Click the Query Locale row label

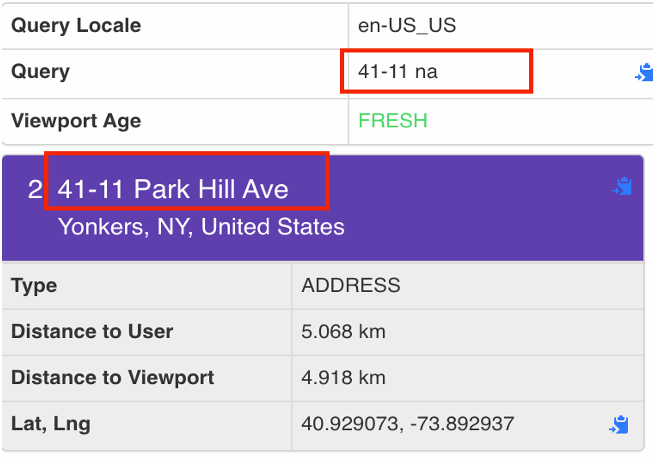tap(76, 25)
